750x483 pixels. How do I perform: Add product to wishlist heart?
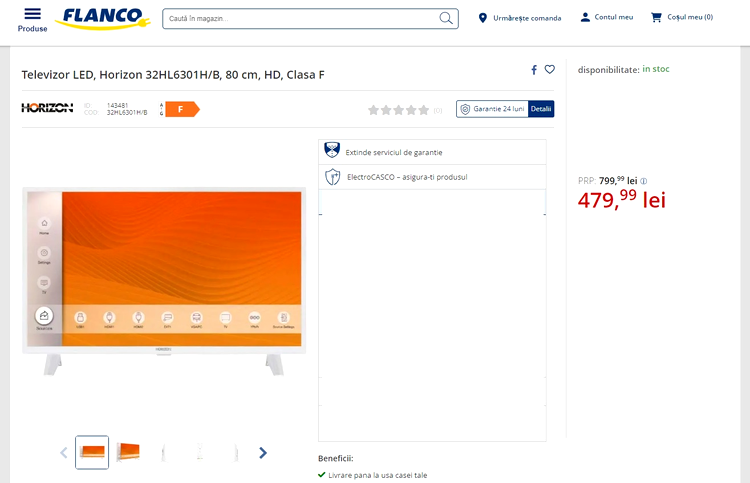[x=550, y=69]
